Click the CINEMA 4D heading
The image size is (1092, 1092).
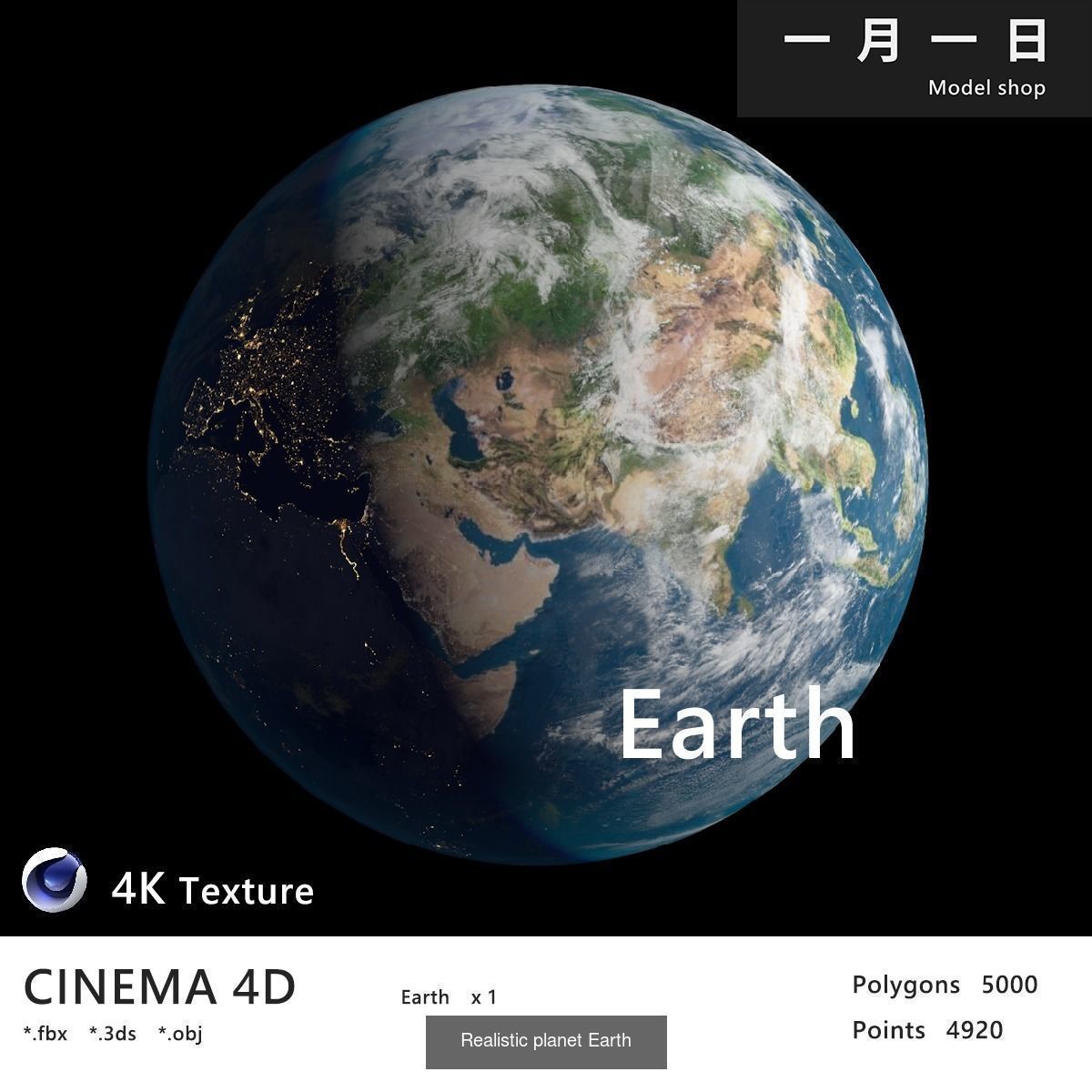[160, 987]
